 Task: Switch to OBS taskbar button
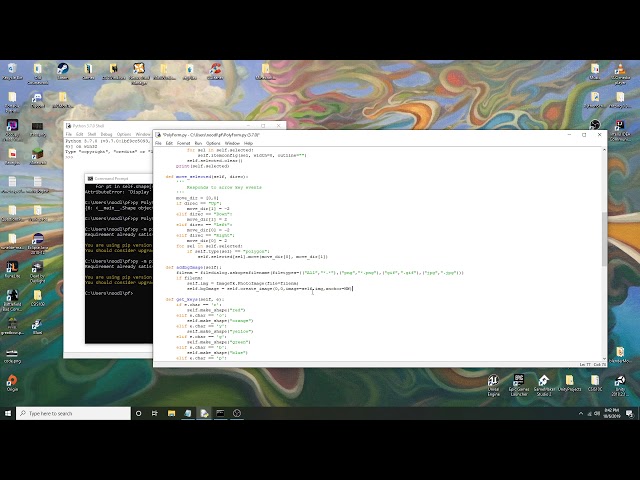(237, 413)
